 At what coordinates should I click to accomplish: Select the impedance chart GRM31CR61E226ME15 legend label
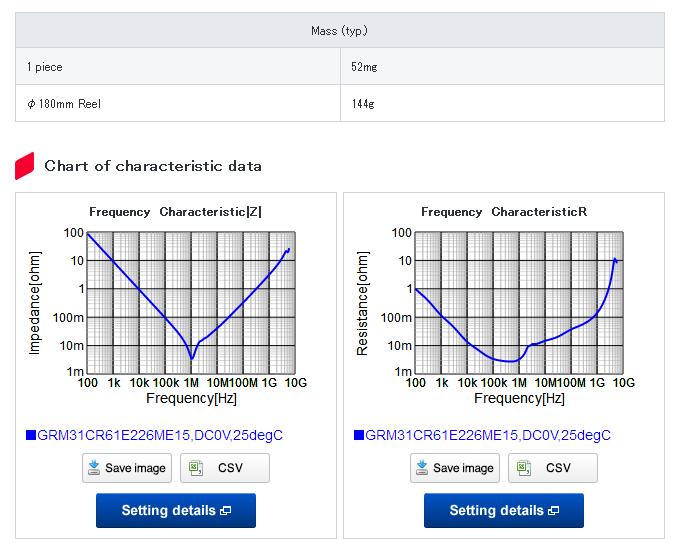click(160, 435)
